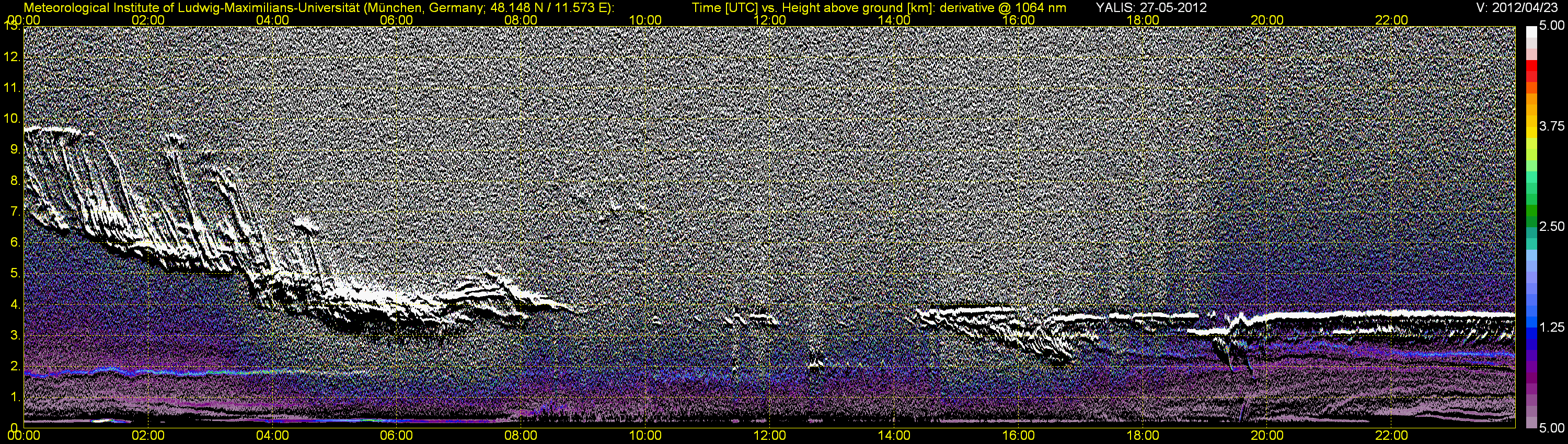Click the '2.' km height axis label
Screen dimensions: 1568x444
pos(16,366)
